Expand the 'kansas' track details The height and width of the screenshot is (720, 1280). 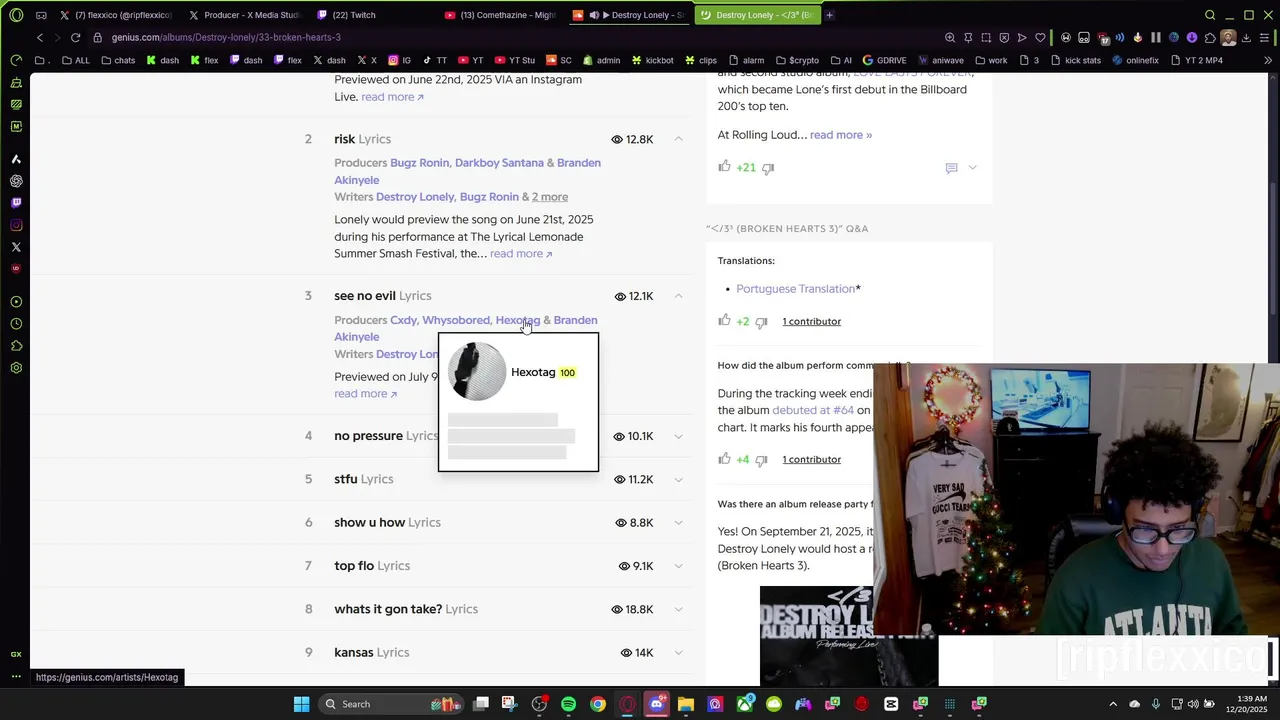click(x=678, y=652)
